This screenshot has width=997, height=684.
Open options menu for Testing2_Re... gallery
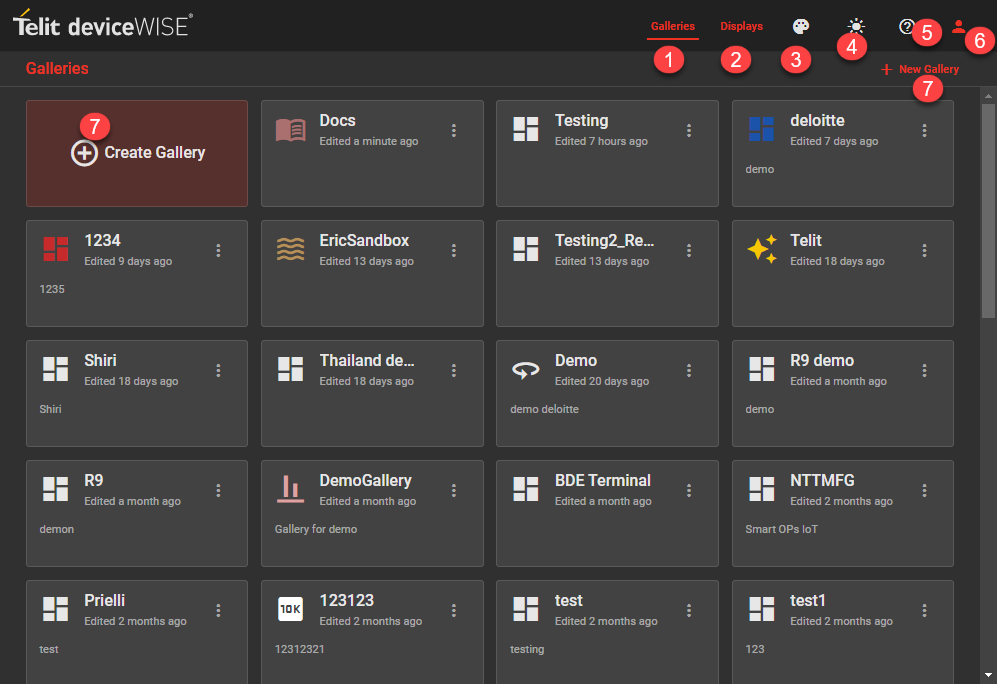689,250
